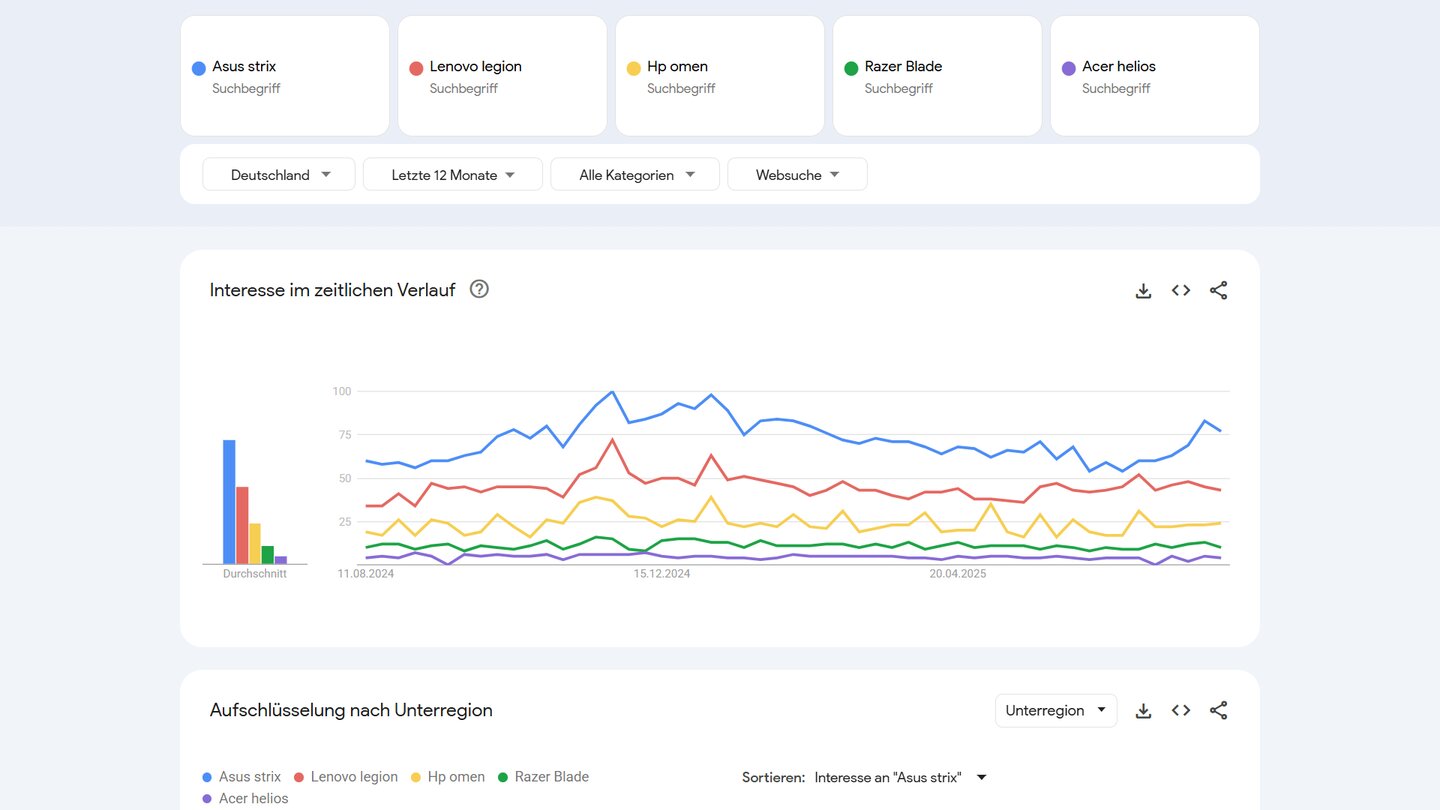Expand the sort by Interesse an Asus strix menu
The width and height of the screenshot is (1440, 810).
pyautogui.click(x=900, y=778)
